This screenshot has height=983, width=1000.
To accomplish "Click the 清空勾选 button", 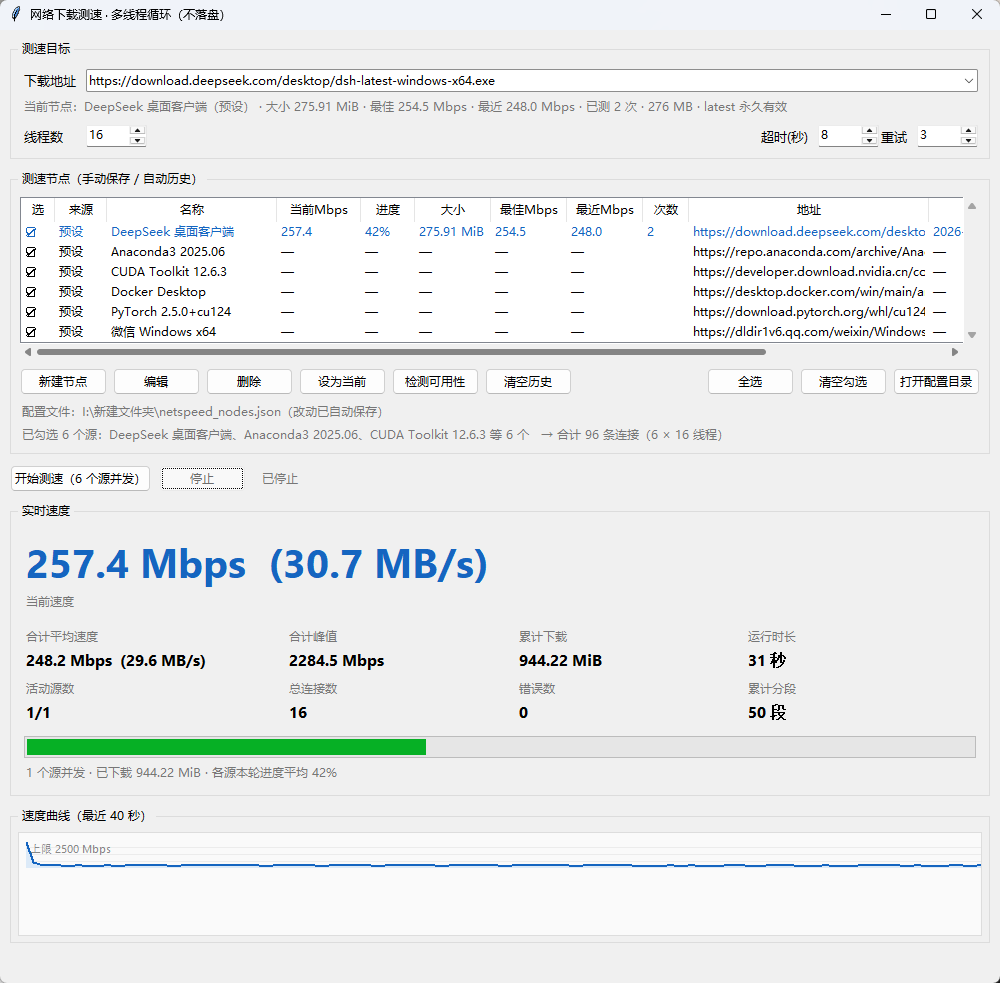I will coord(843,381).
